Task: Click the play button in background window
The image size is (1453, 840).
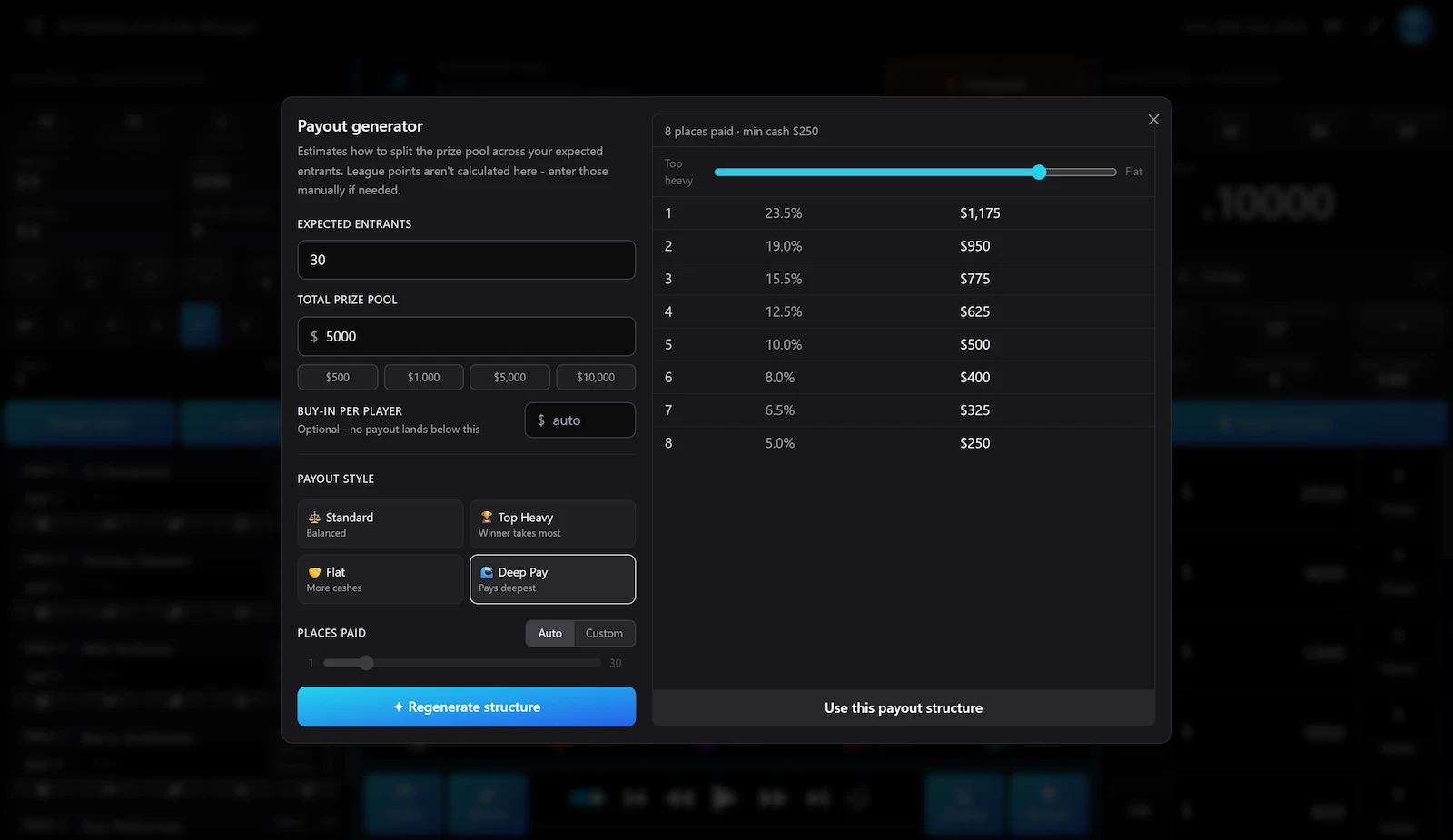Action: pos(724,798)
